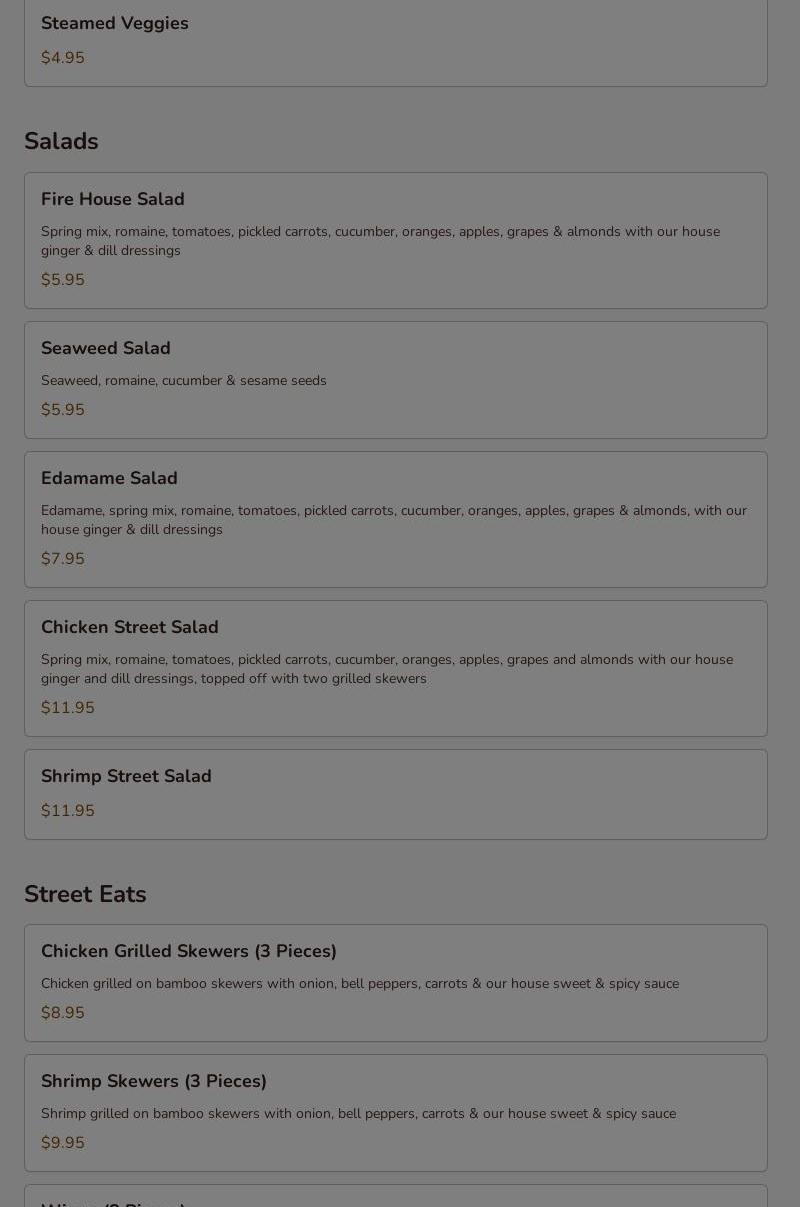Click the Steamed Veggies $4.95 price

click(x=63, y=58)
